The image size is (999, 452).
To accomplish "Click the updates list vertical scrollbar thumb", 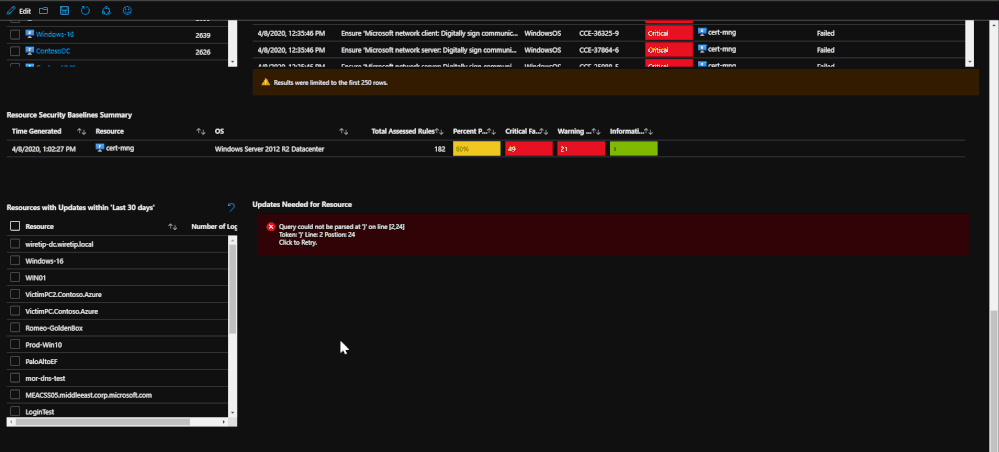I will [x=233, y=288].
